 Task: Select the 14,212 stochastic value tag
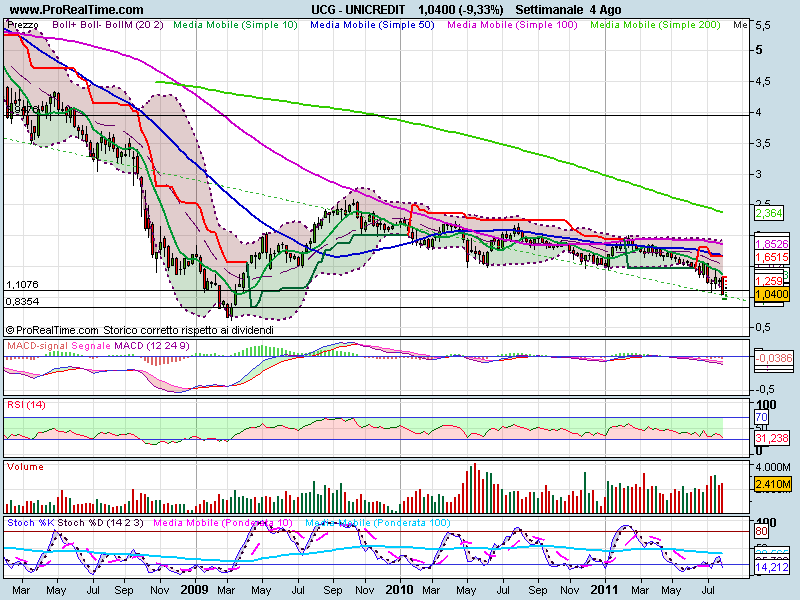pos(772,567)
